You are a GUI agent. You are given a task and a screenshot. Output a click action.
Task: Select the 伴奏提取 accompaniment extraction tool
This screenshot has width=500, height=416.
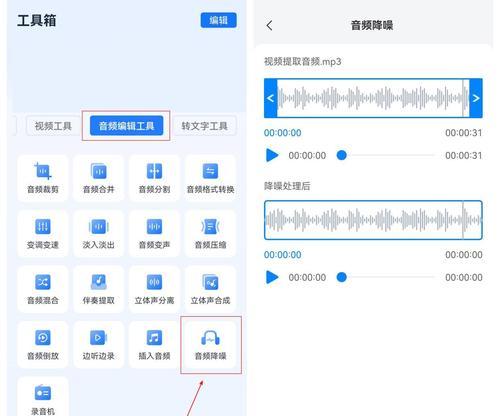point(99,289)
